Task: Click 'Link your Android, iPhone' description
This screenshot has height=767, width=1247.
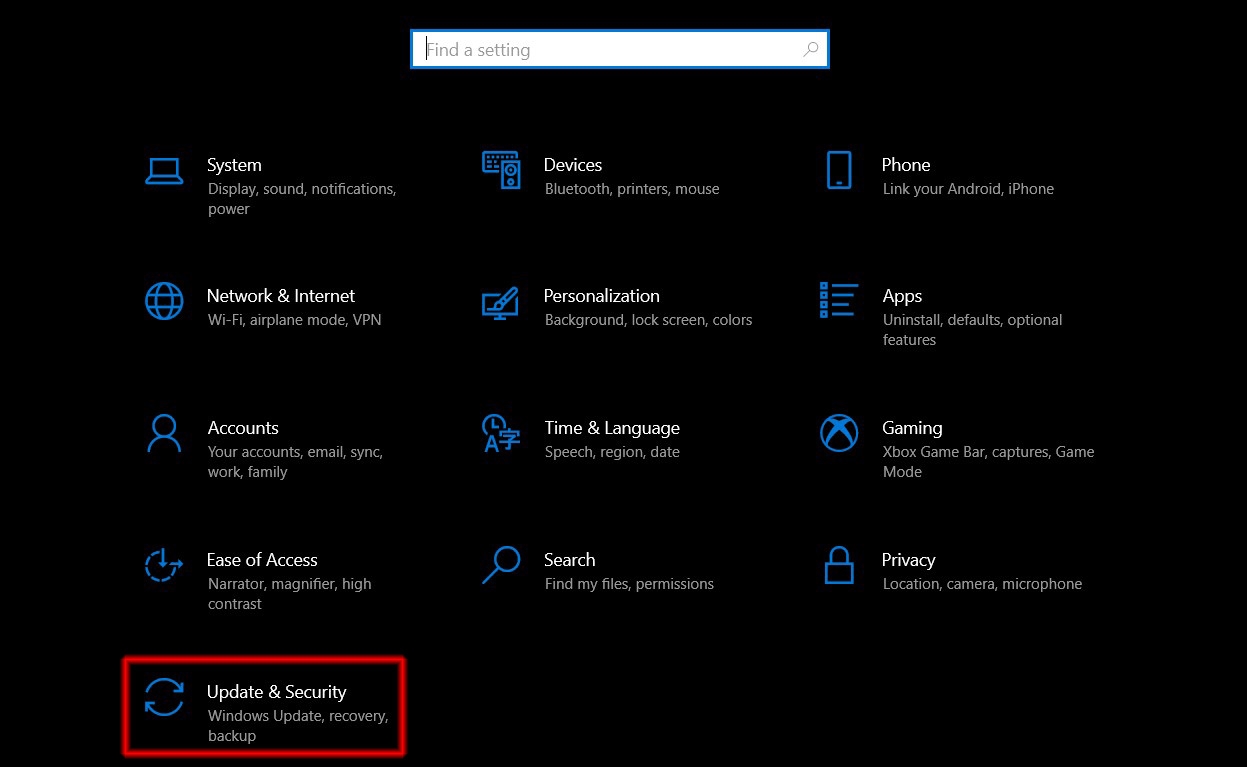Action: coord(968,189)
